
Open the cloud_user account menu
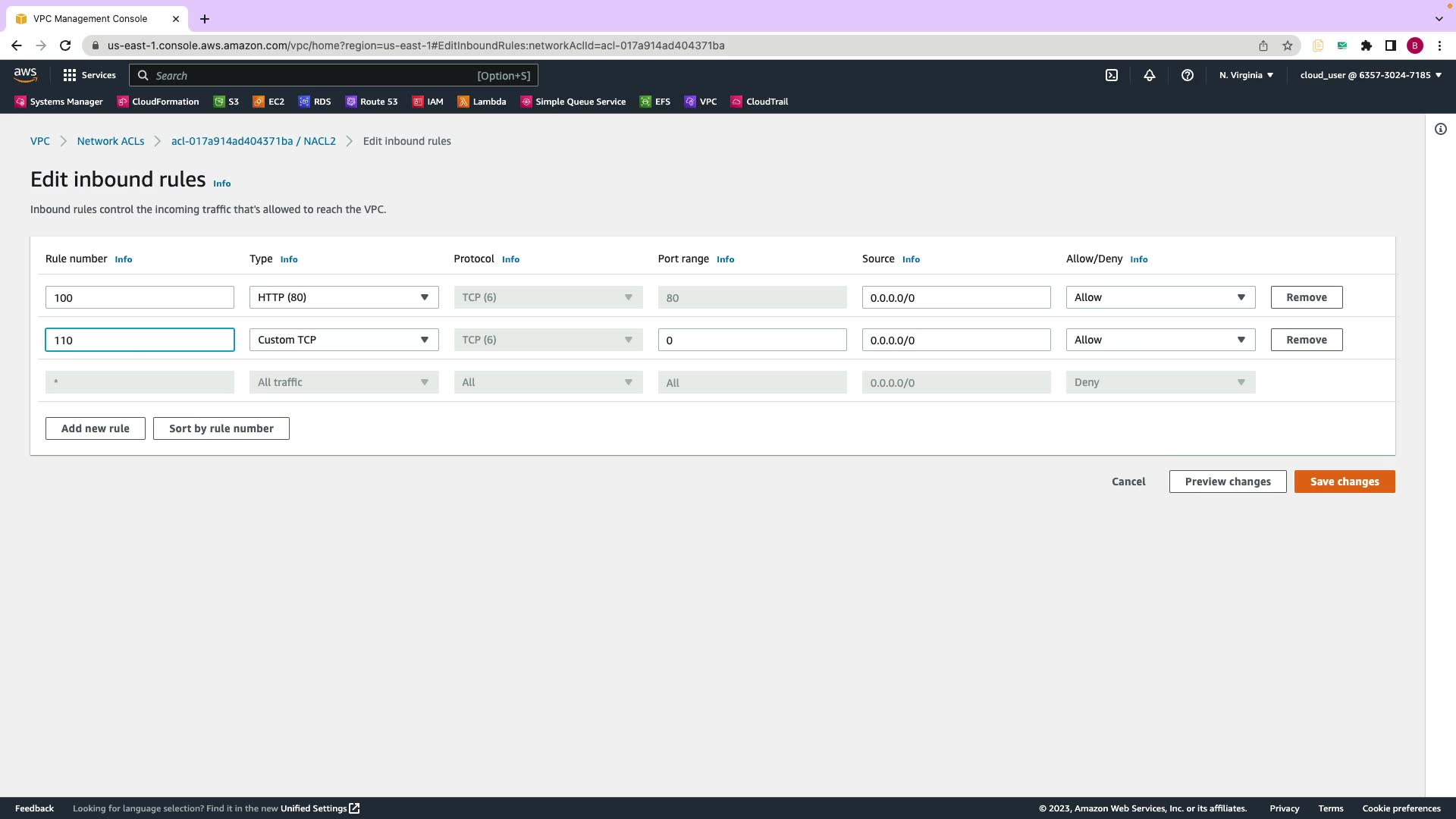tap(1370, 75)
